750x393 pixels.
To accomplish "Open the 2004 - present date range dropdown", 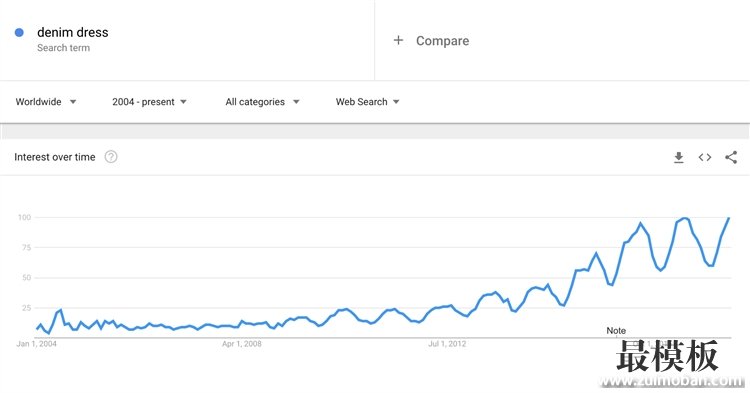I will (149, 102).
